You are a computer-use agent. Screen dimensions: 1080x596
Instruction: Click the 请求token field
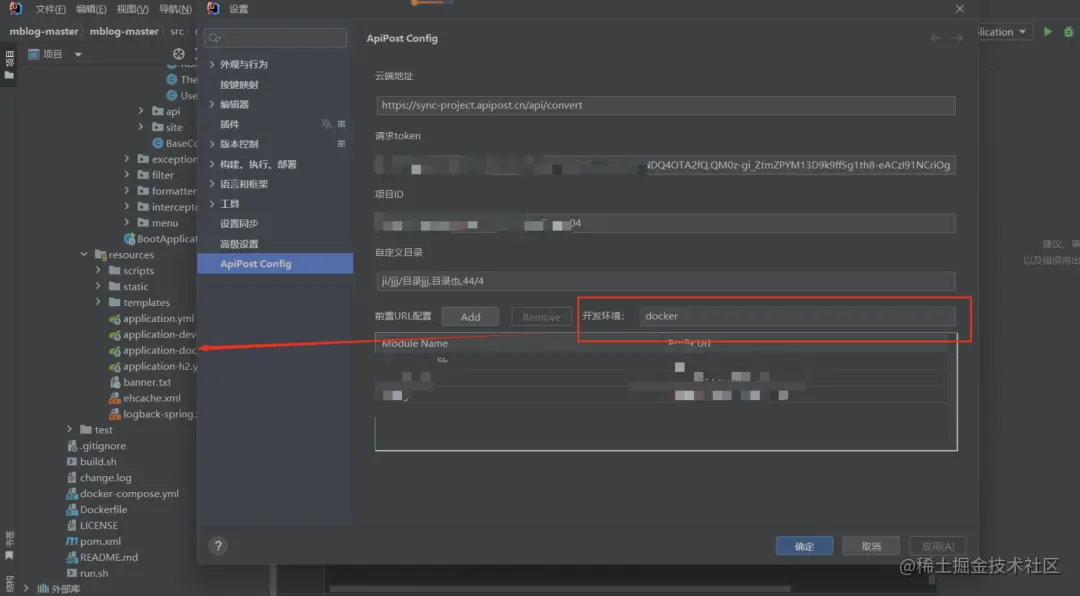[x=665, y=165]
